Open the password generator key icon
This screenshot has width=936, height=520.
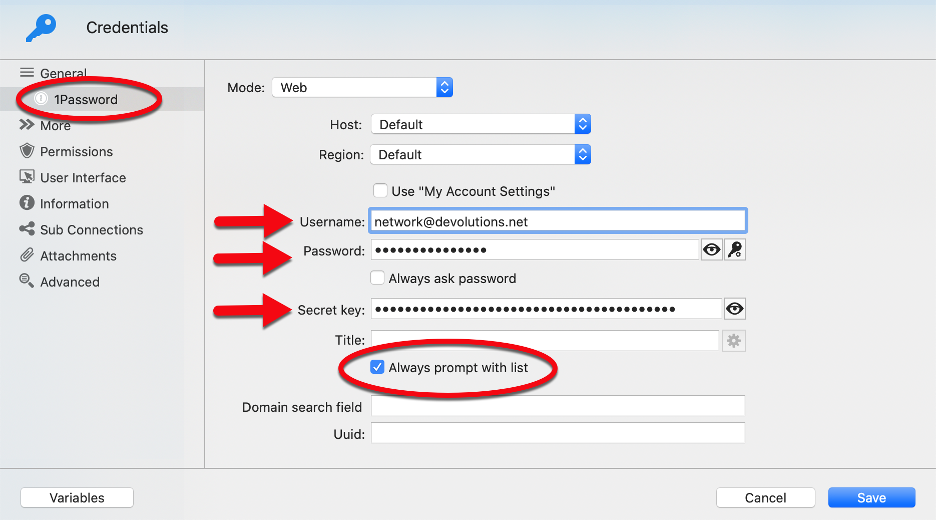(735, 250)
